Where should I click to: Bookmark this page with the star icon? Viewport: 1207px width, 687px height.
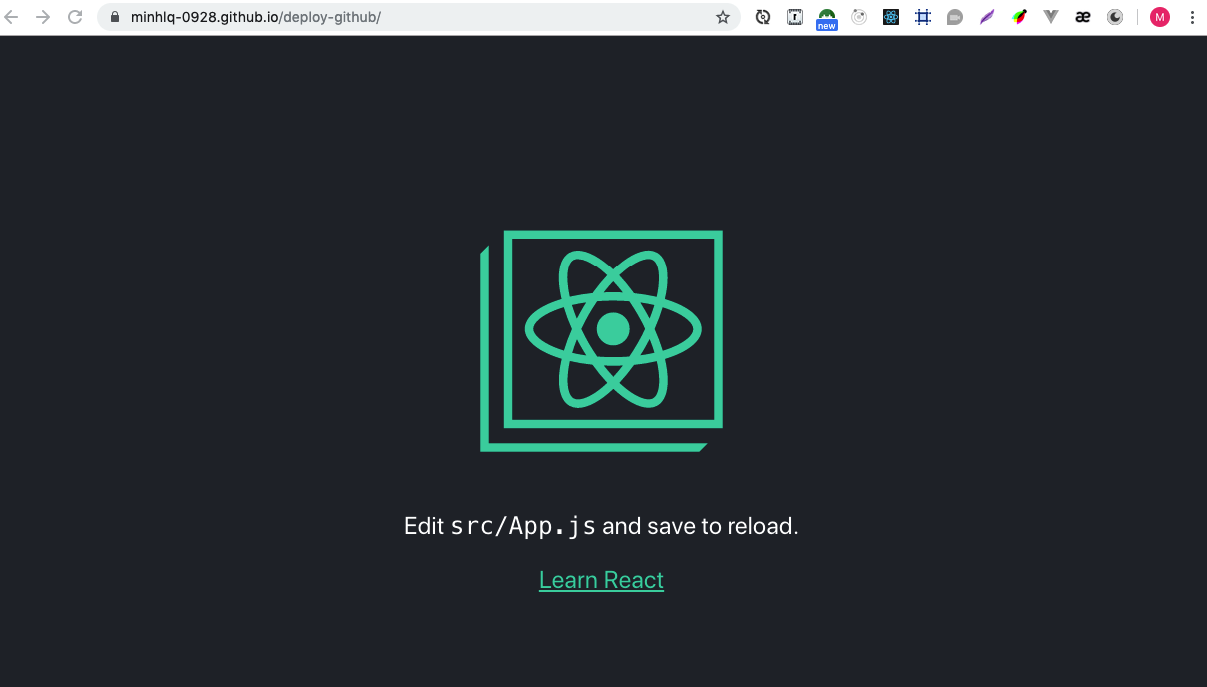click(x=722, y=17)
